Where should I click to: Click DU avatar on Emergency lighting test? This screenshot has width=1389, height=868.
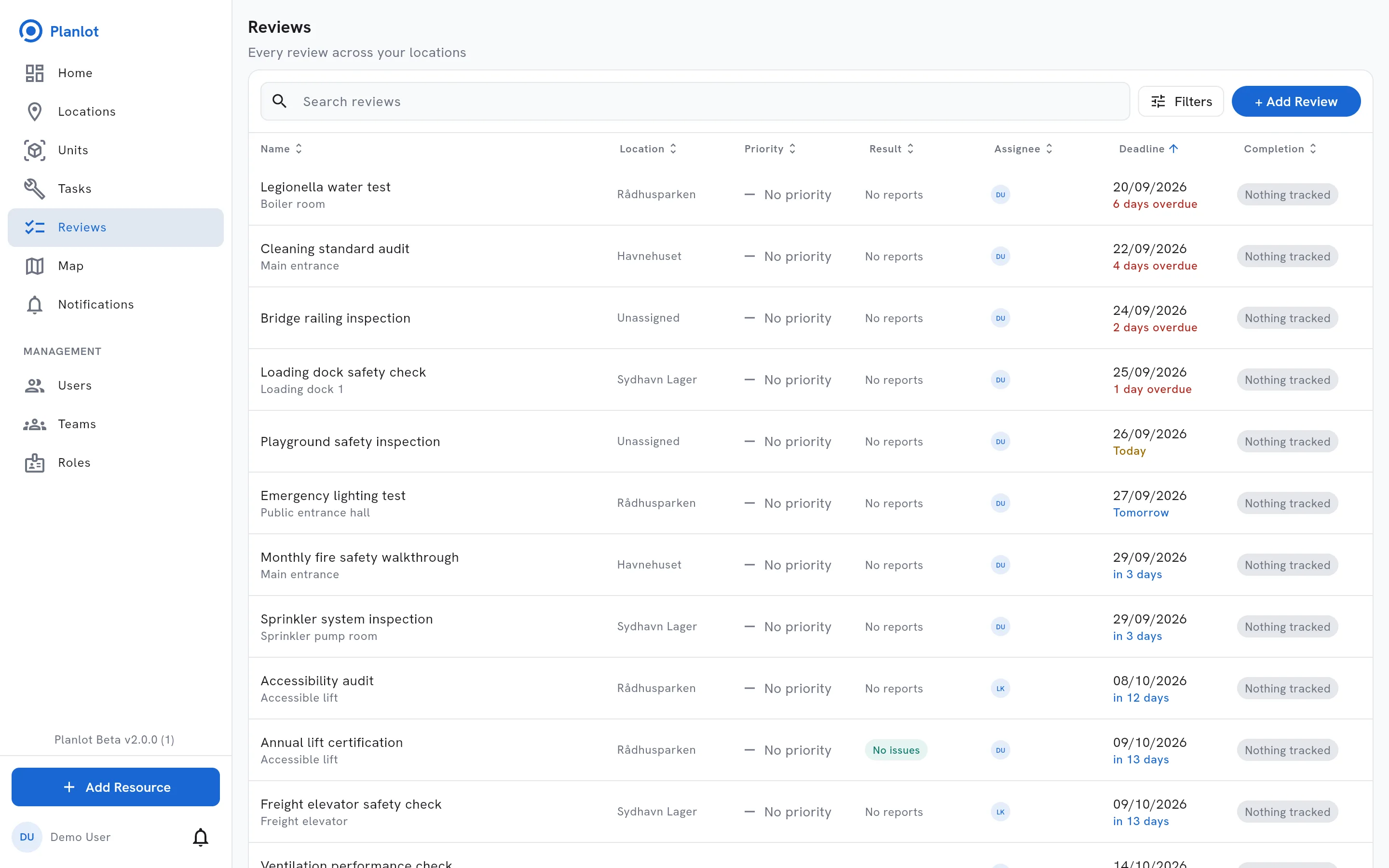[x=1000, y=503]
